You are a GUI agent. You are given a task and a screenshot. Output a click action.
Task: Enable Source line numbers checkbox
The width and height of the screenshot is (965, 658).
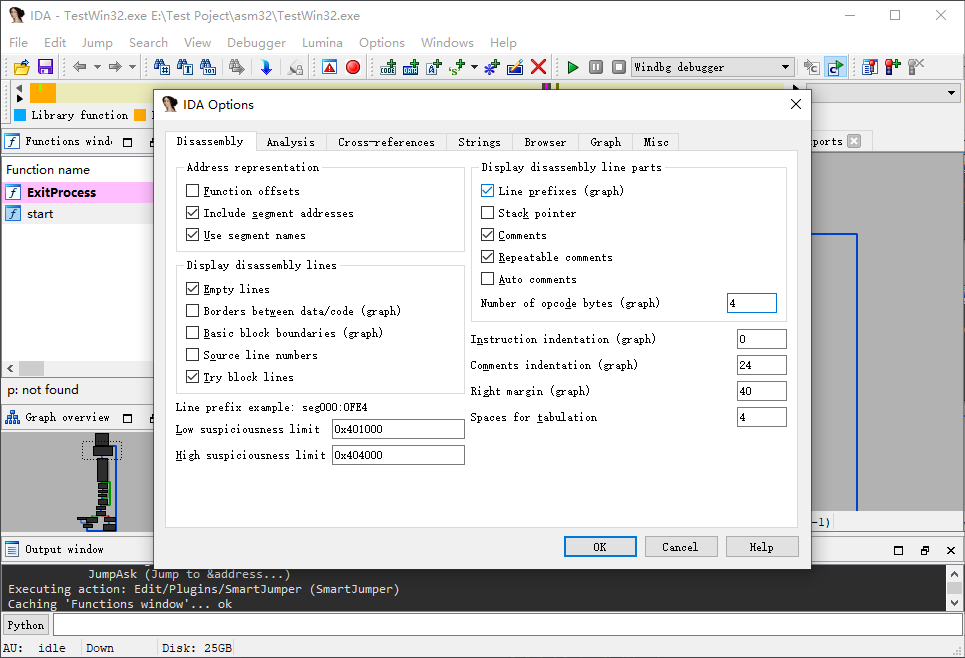(x=193, y=355)
